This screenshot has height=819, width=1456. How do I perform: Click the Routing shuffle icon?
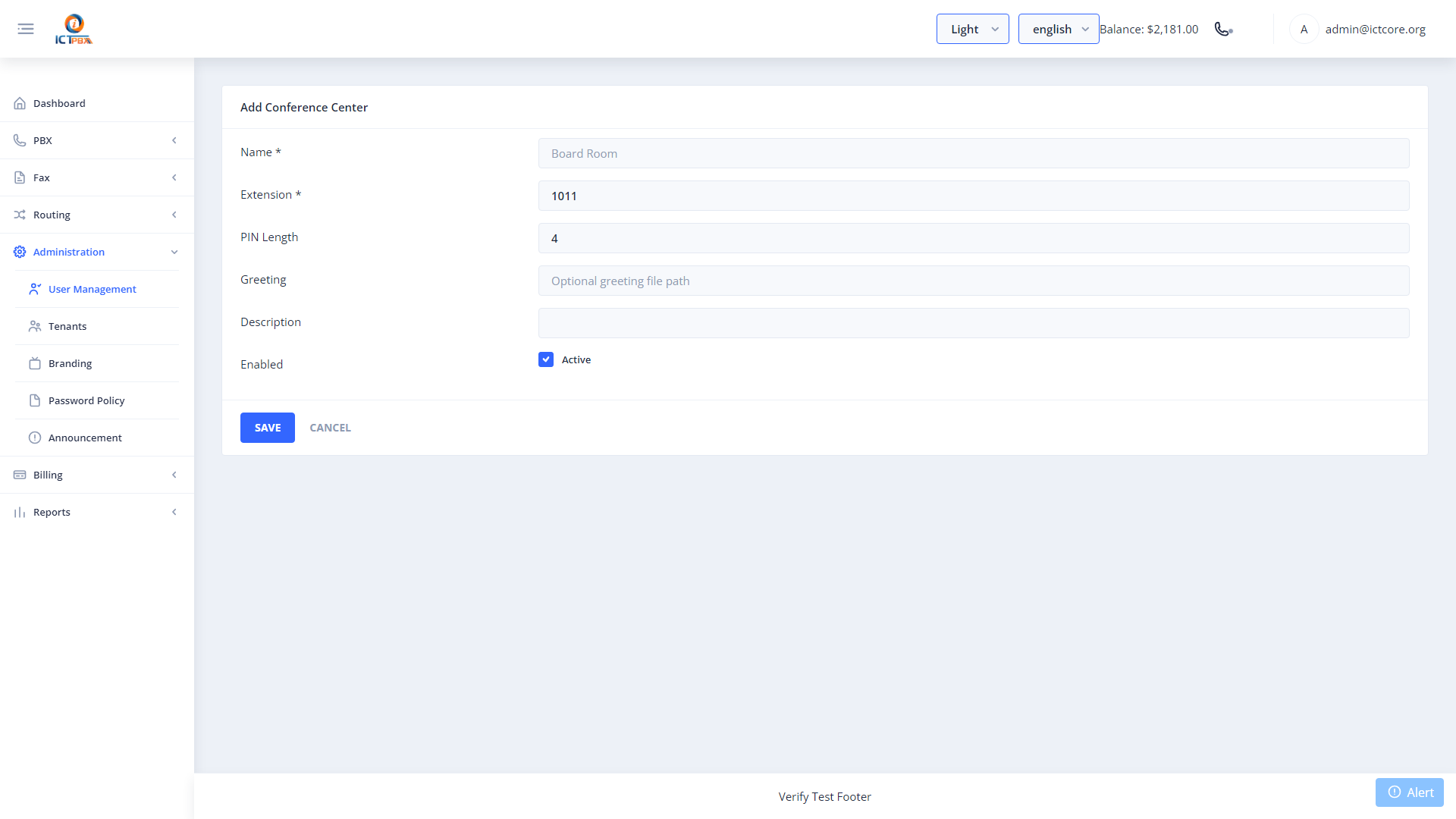[x=20, y=215]
